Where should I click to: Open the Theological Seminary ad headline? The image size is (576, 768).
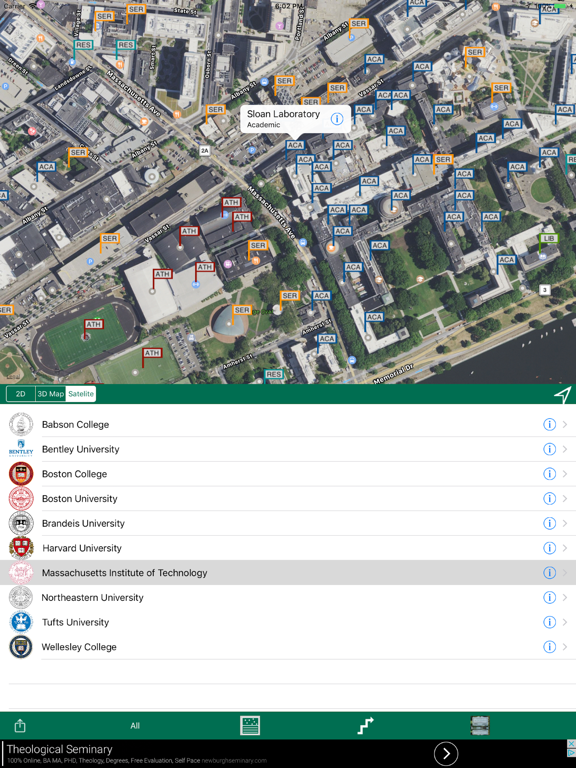tap(60, 749)
